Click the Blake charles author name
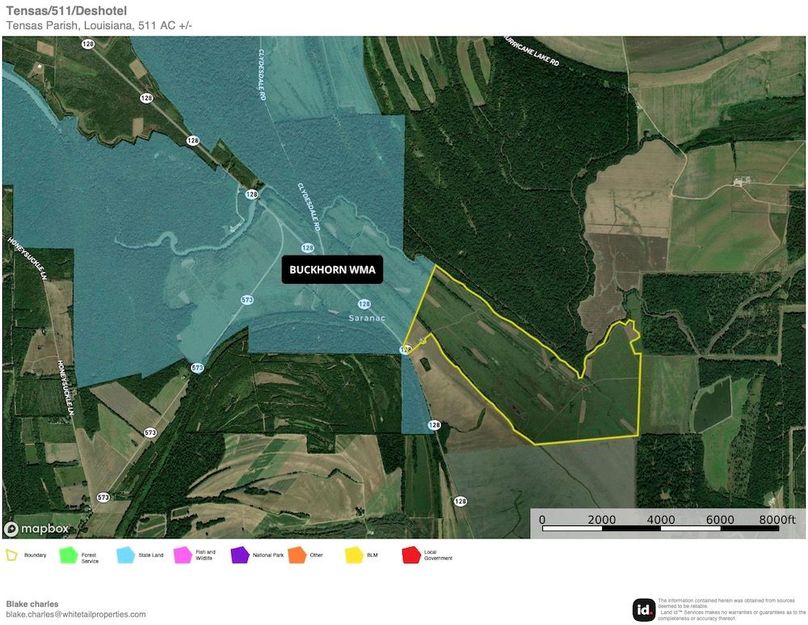Screen dimensions: 808x625 pyautogui.click(x=32, y=604)
